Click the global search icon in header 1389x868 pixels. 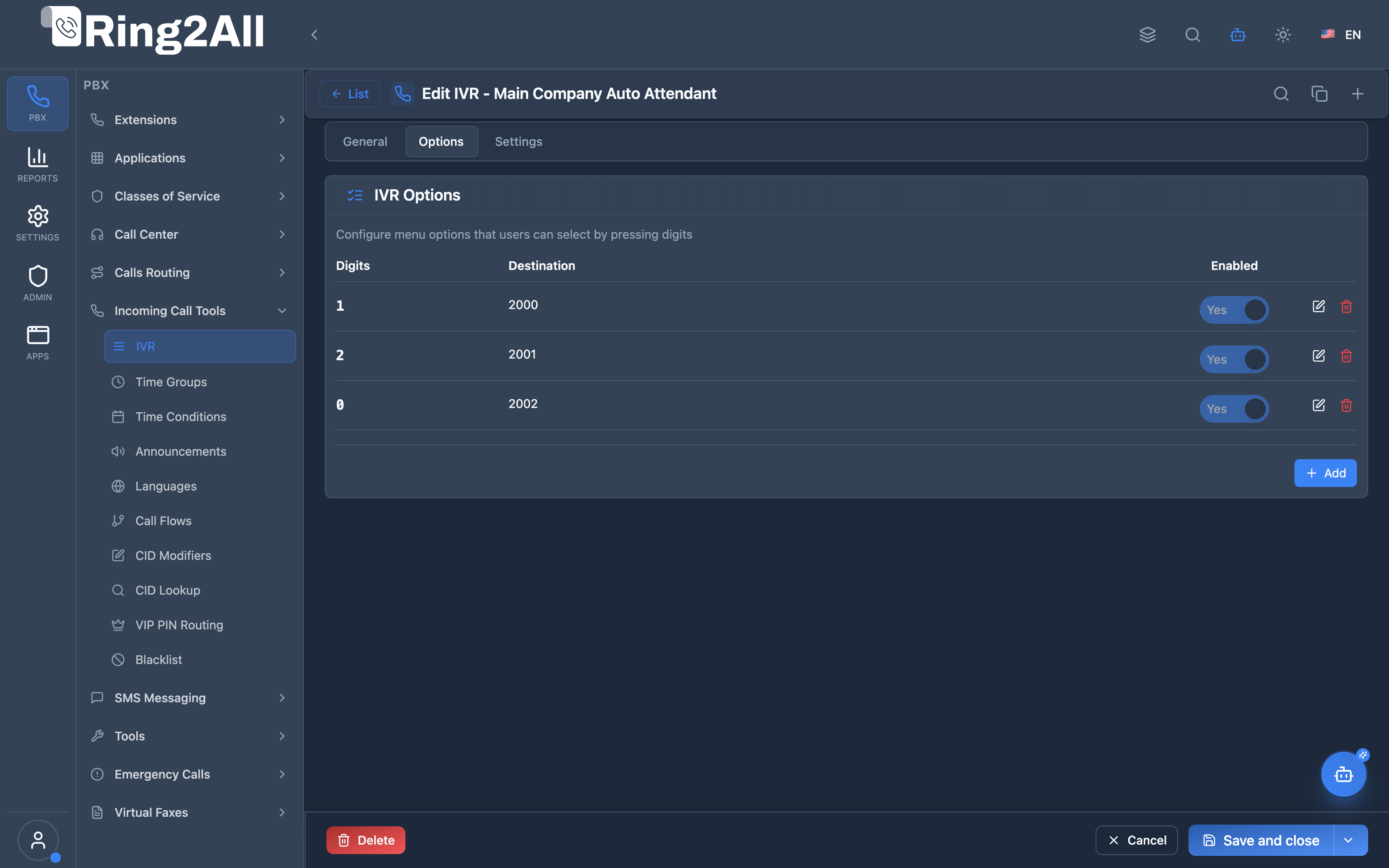tap(1192, 35)
